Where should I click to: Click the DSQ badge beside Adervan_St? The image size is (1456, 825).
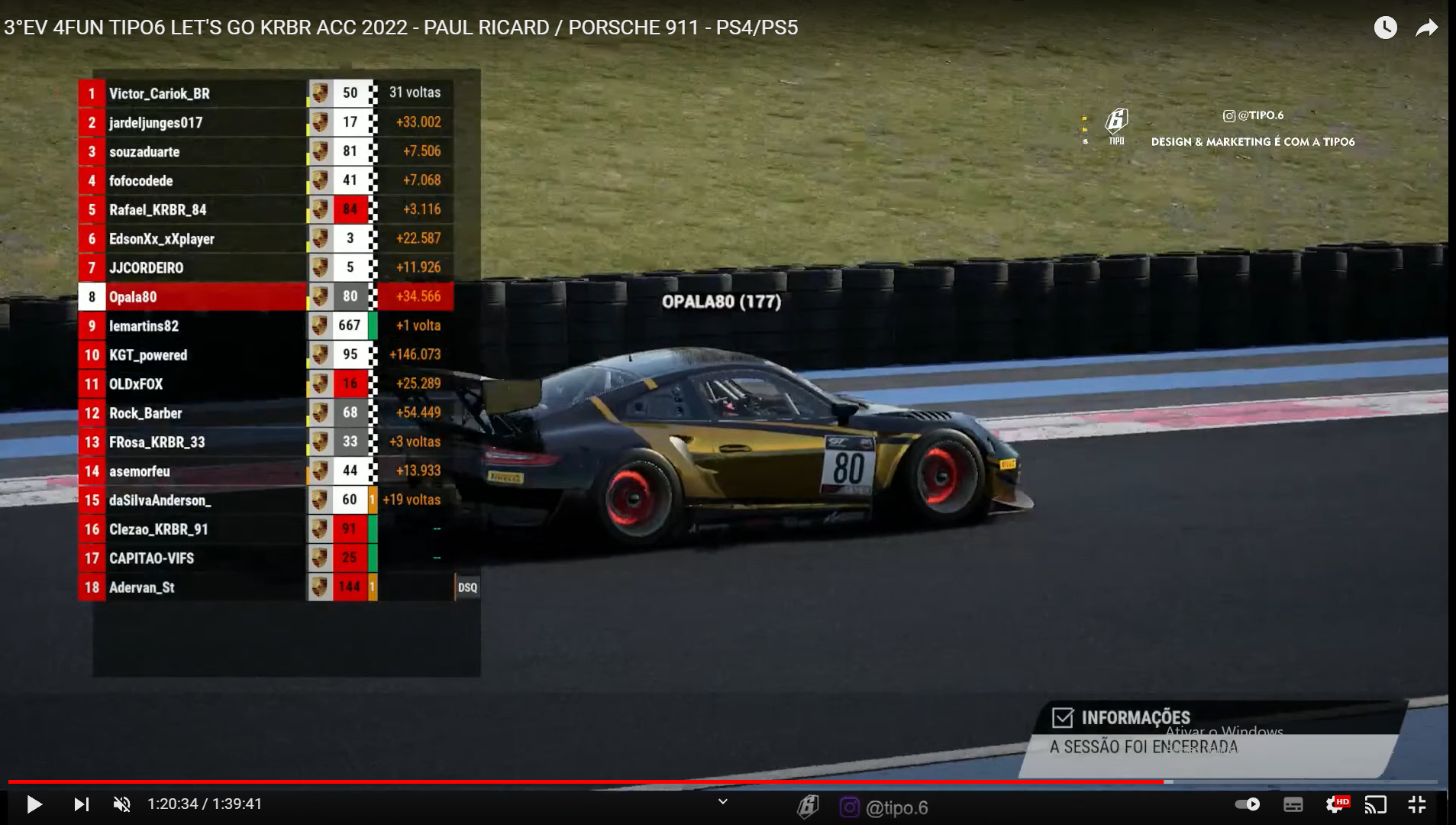467,587
